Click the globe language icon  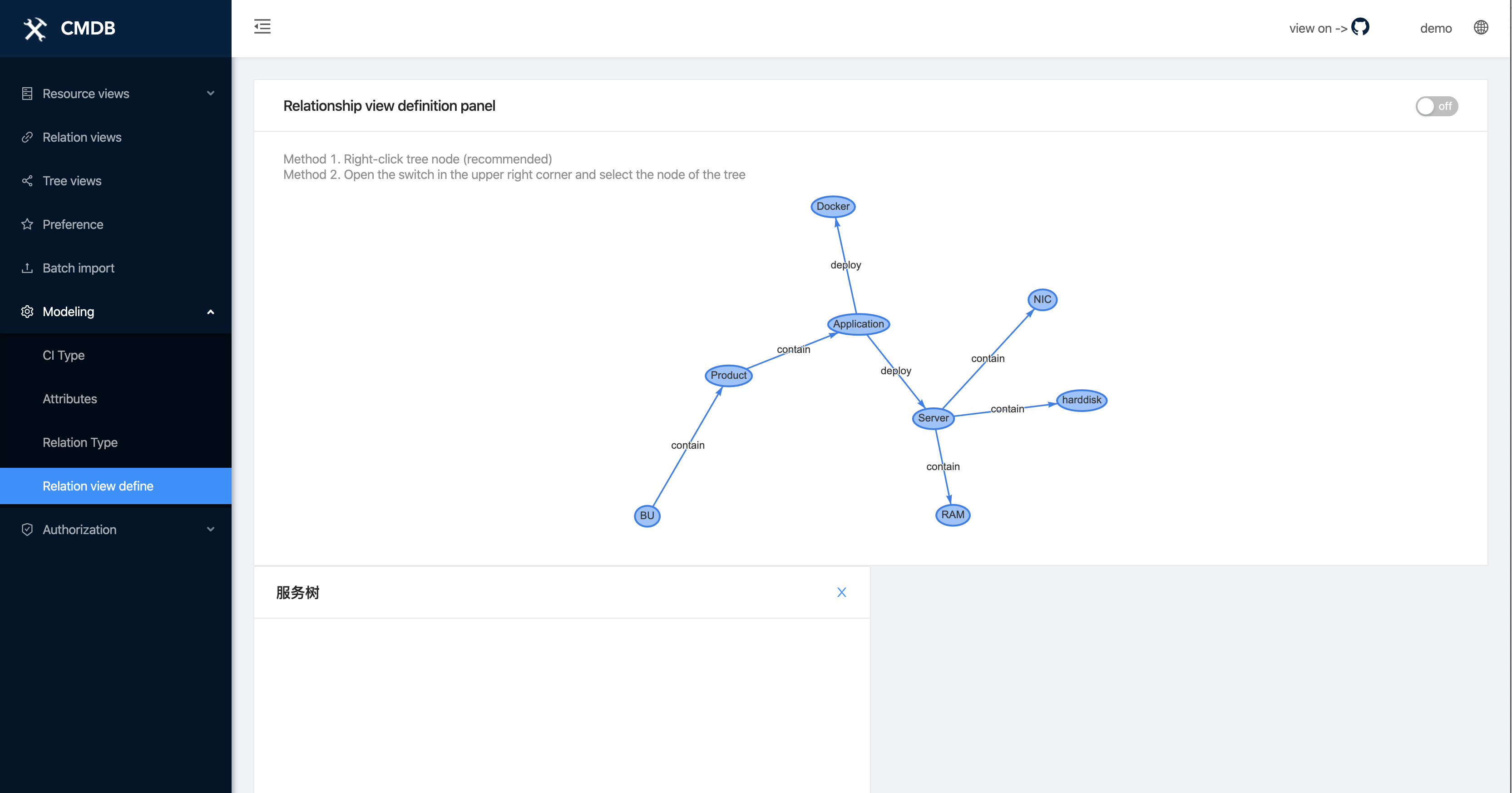click(1481, 28)
